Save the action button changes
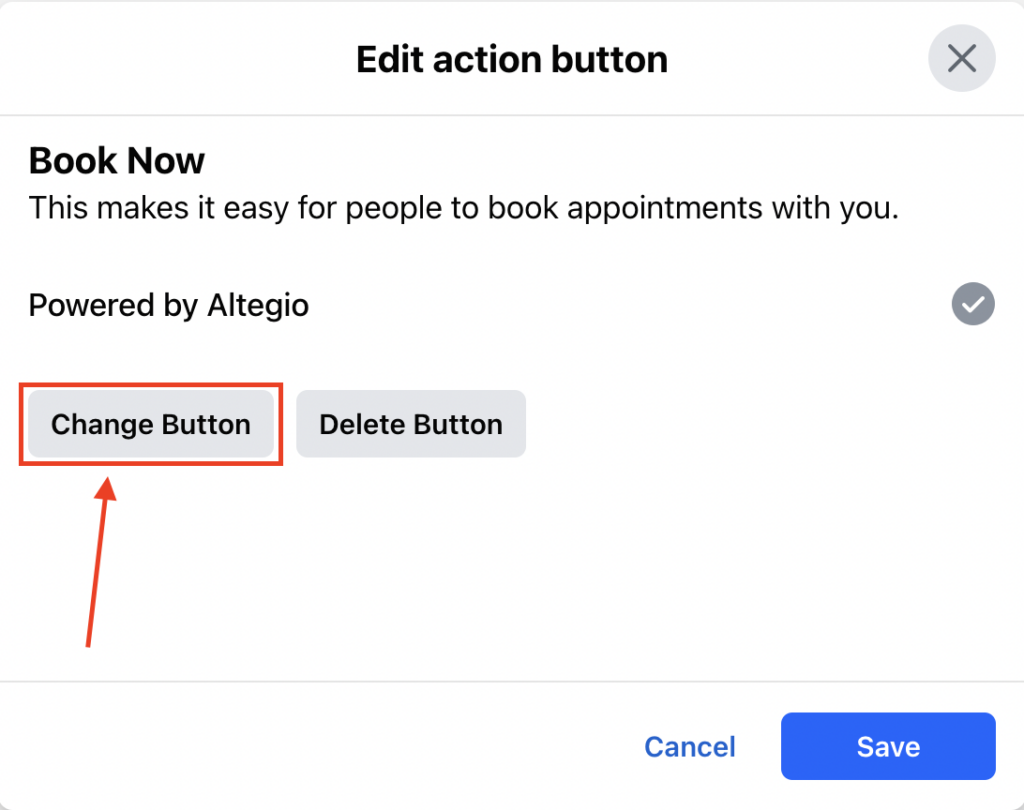 point(887,746)
